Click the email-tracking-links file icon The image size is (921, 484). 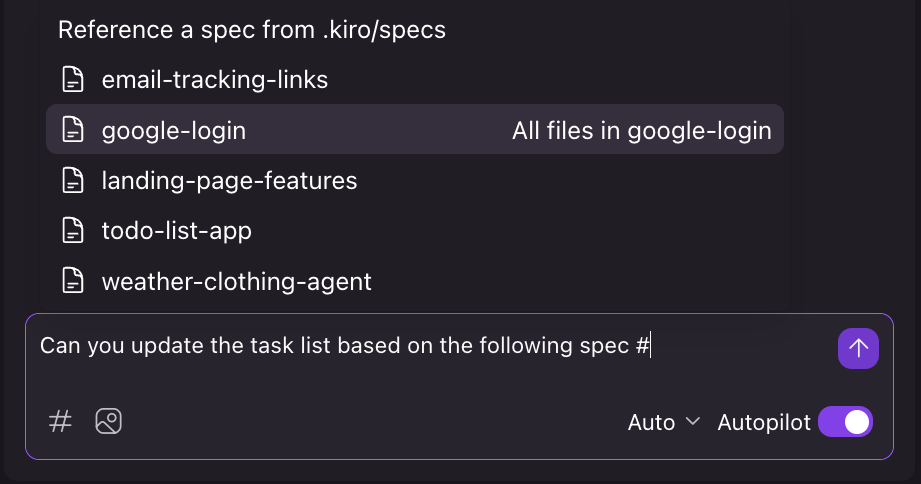coord(72,79)
